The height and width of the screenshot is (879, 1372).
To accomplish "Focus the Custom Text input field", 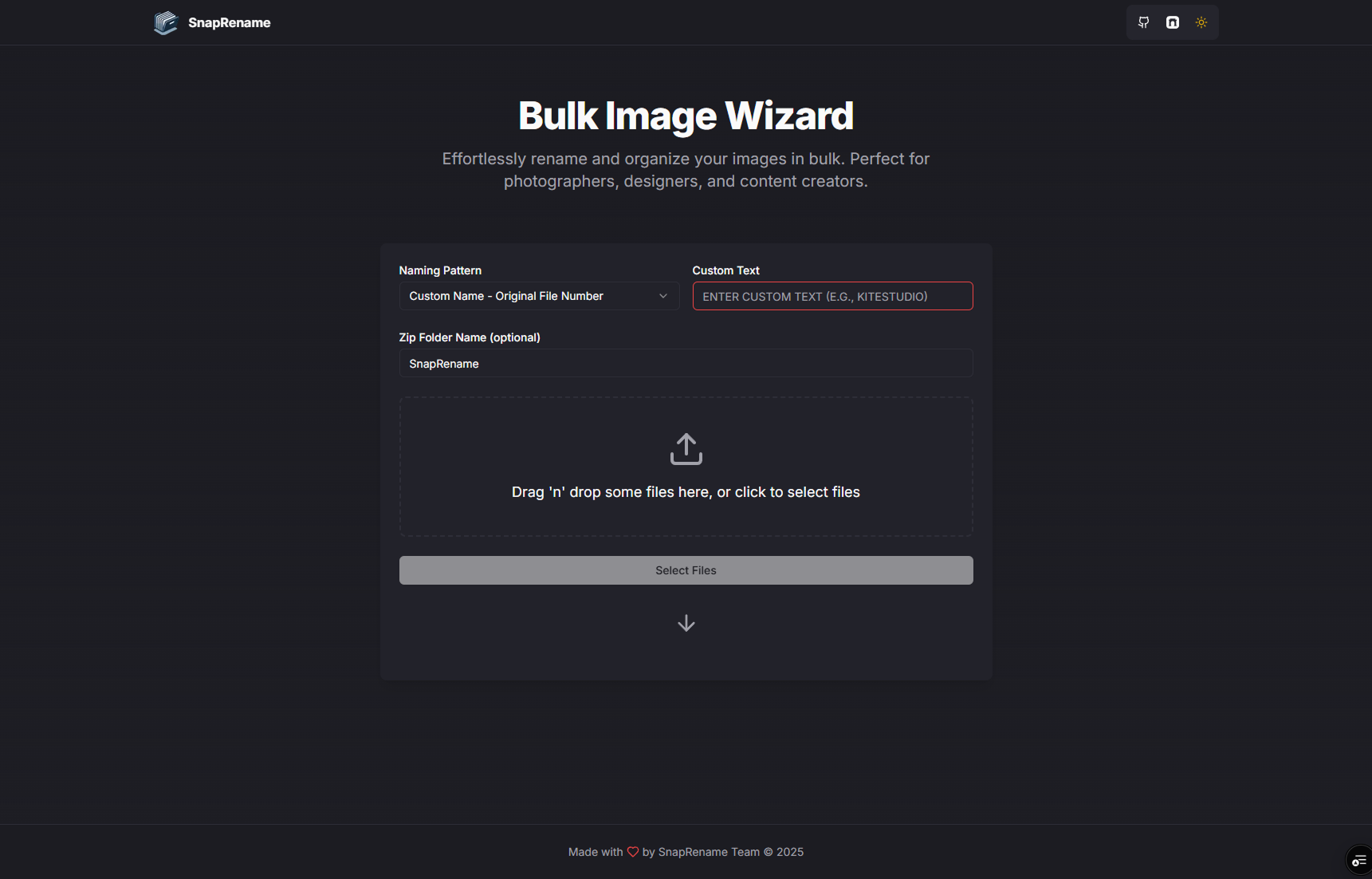I will (832, 296).
